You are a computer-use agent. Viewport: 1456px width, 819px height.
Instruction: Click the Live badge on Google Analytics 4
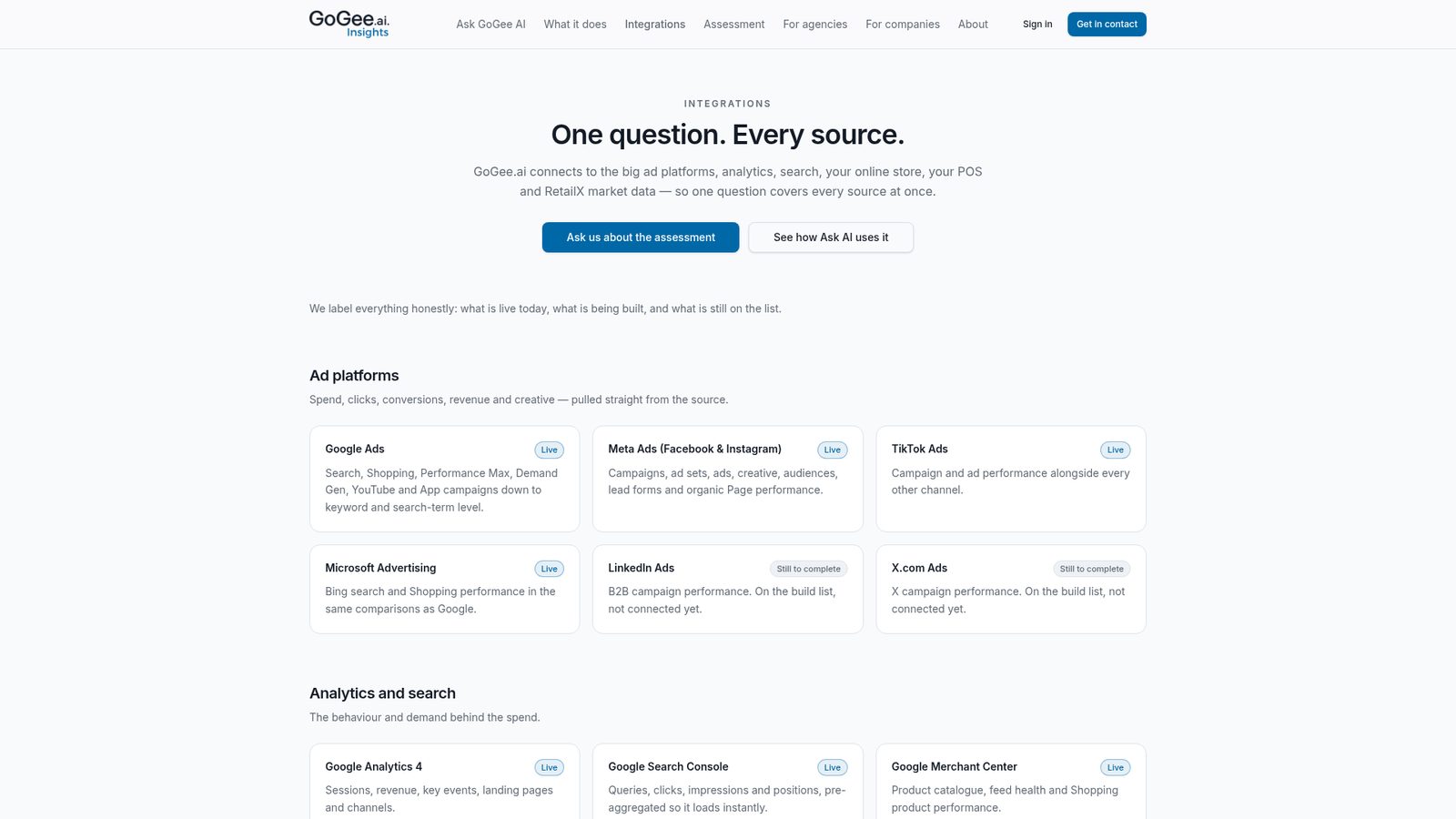point(549,767)
